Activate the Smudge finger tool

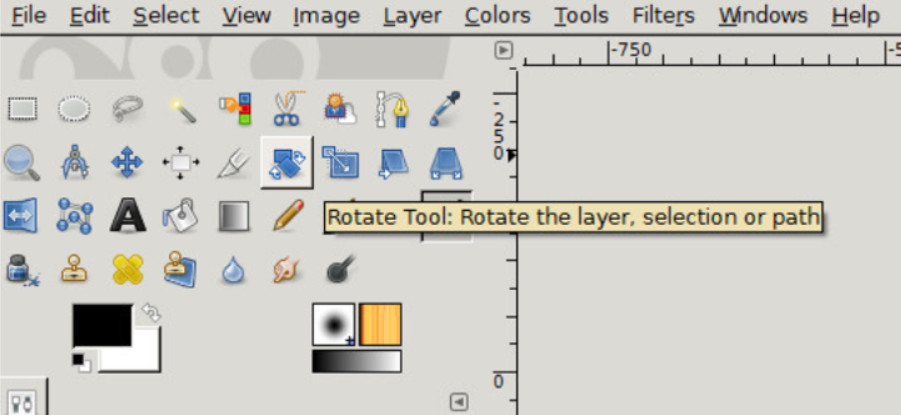coord(286,270)
